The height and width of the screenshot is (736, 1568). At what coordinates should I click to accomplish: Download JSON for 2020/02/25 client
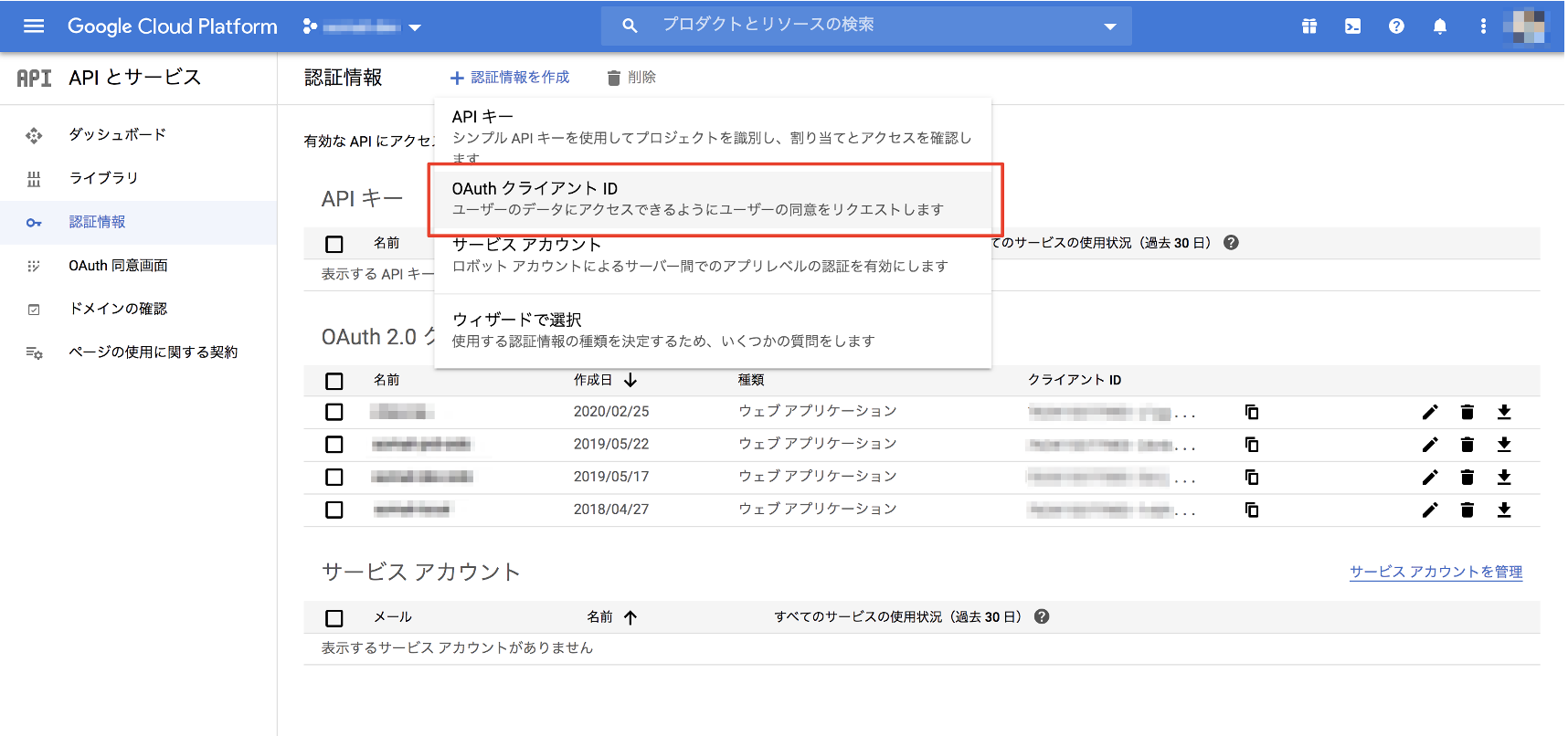pos(1504,412)
